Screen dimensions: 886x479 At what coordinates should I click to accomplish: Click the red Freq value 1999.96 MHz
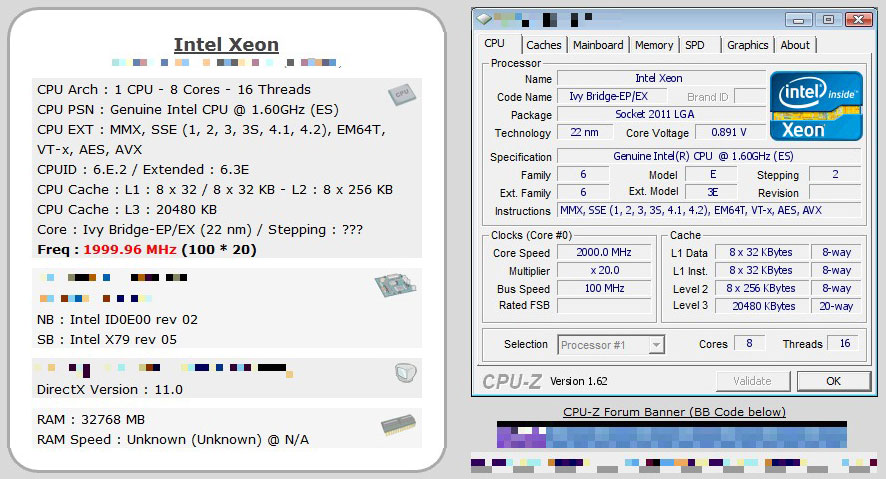tap(130, 249)
